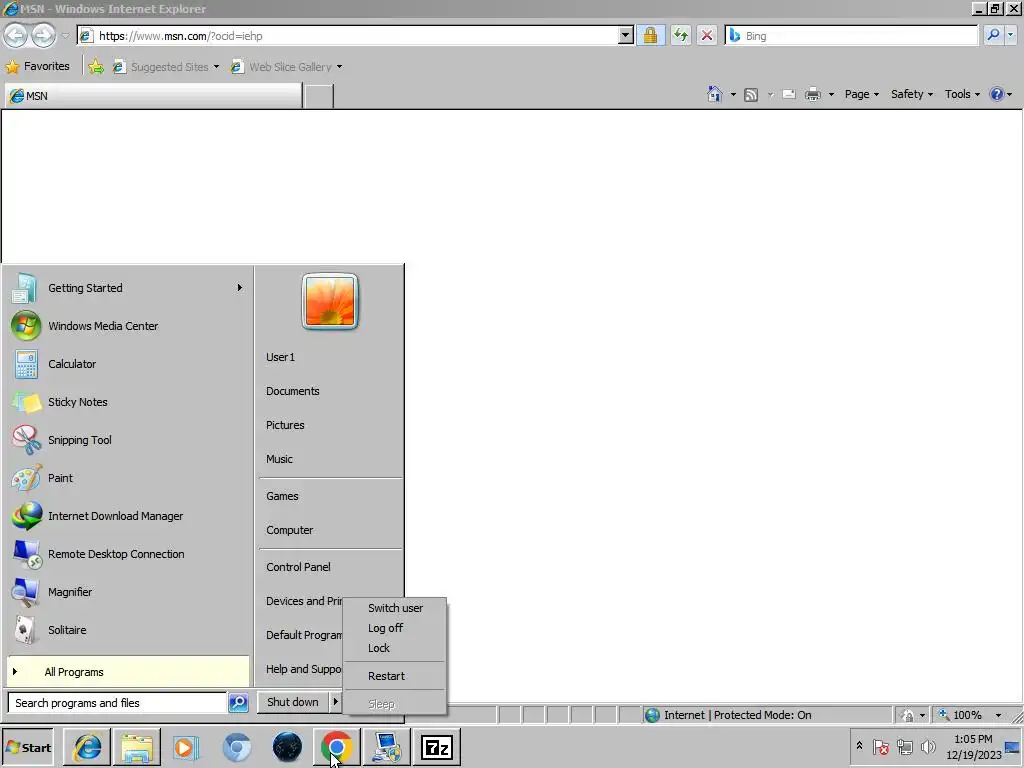Expand the Getting Started submenu arrow

click(240, 287)
